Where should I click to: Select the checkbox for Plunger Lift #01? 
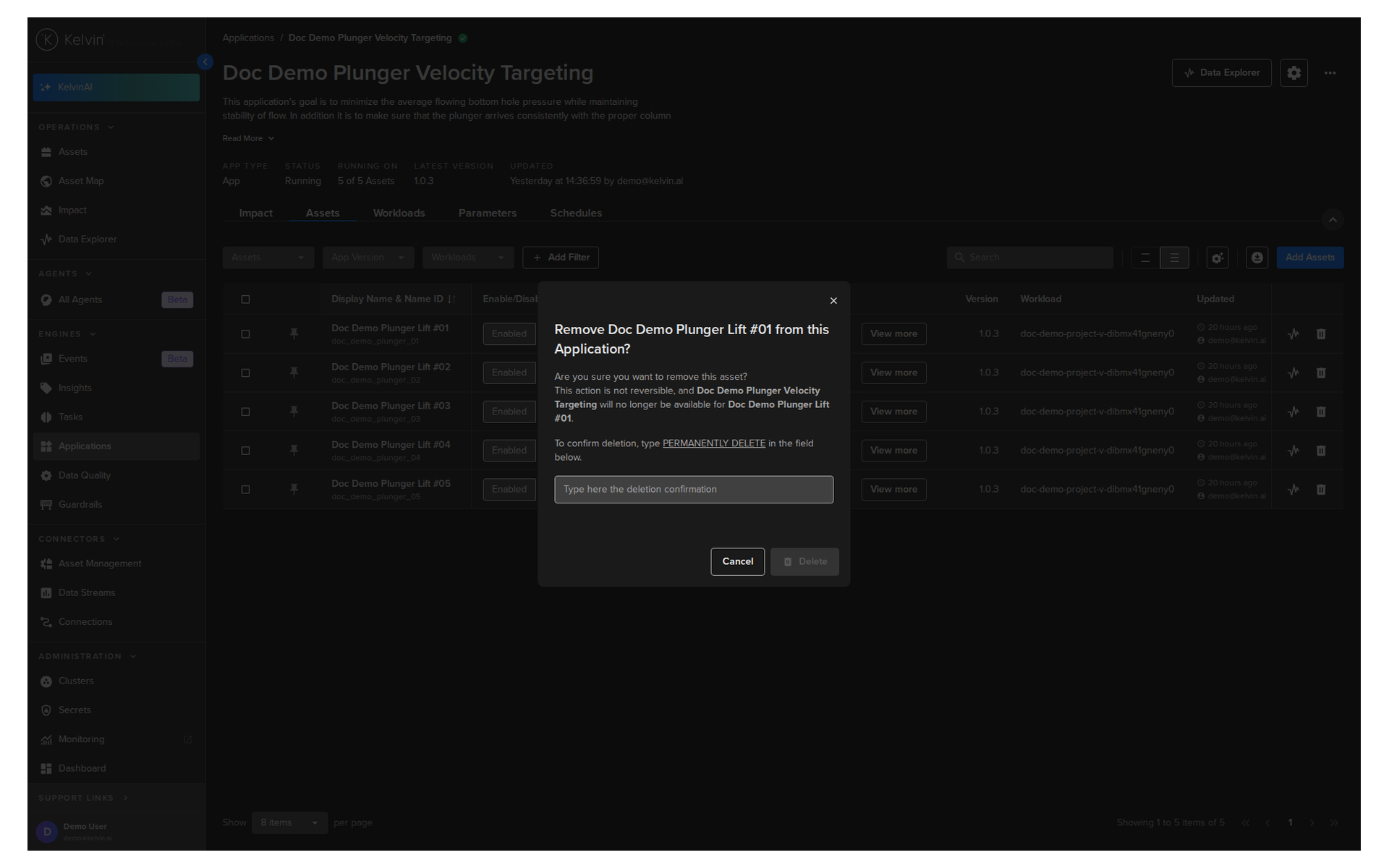(245, 334)
